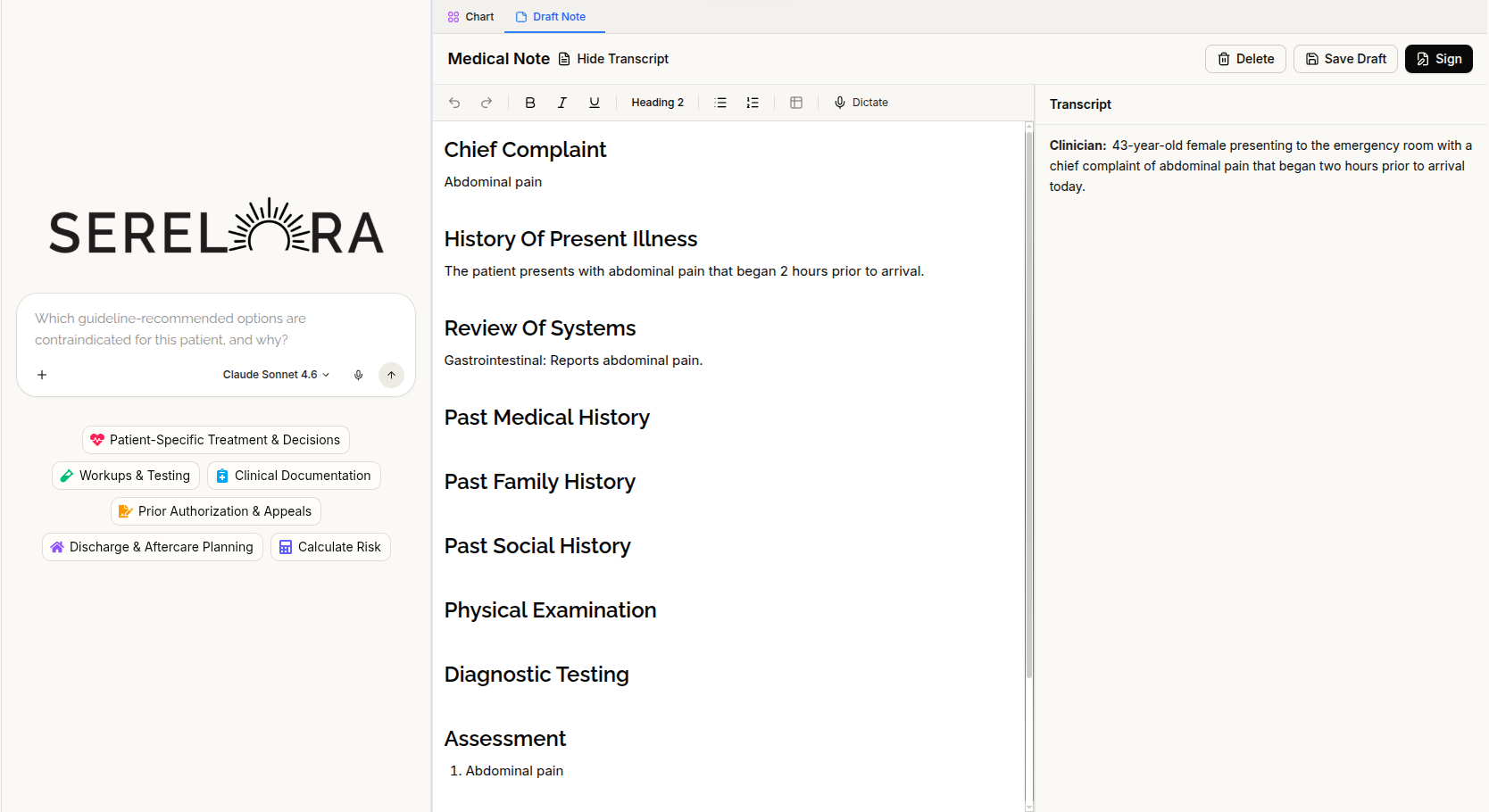Click the Past Medical History heading
Viewport: 1489px width, 812px height.
546,418
